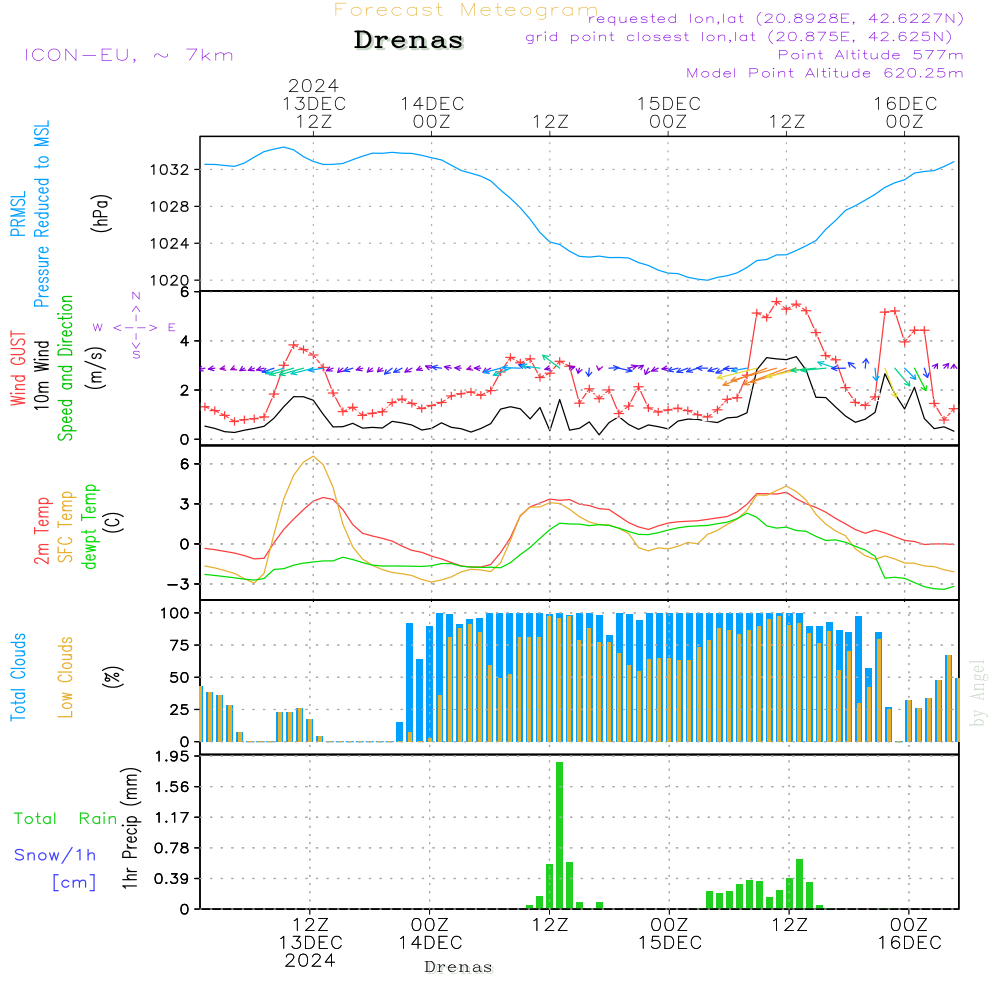The height and width of the screenshot is (1000, 1000).
Task: Click the 1.17 precipitation axis value
Action: pos(172,818)
